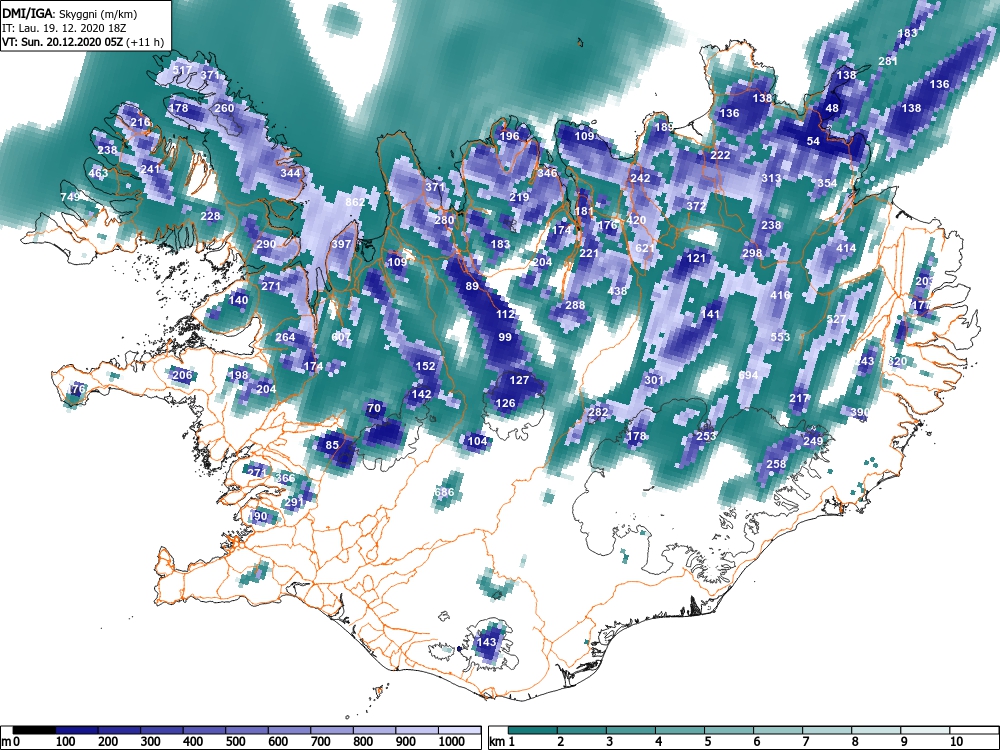
Task: Click visibility value 686 on the map
Action: click(x=444, y=492)
